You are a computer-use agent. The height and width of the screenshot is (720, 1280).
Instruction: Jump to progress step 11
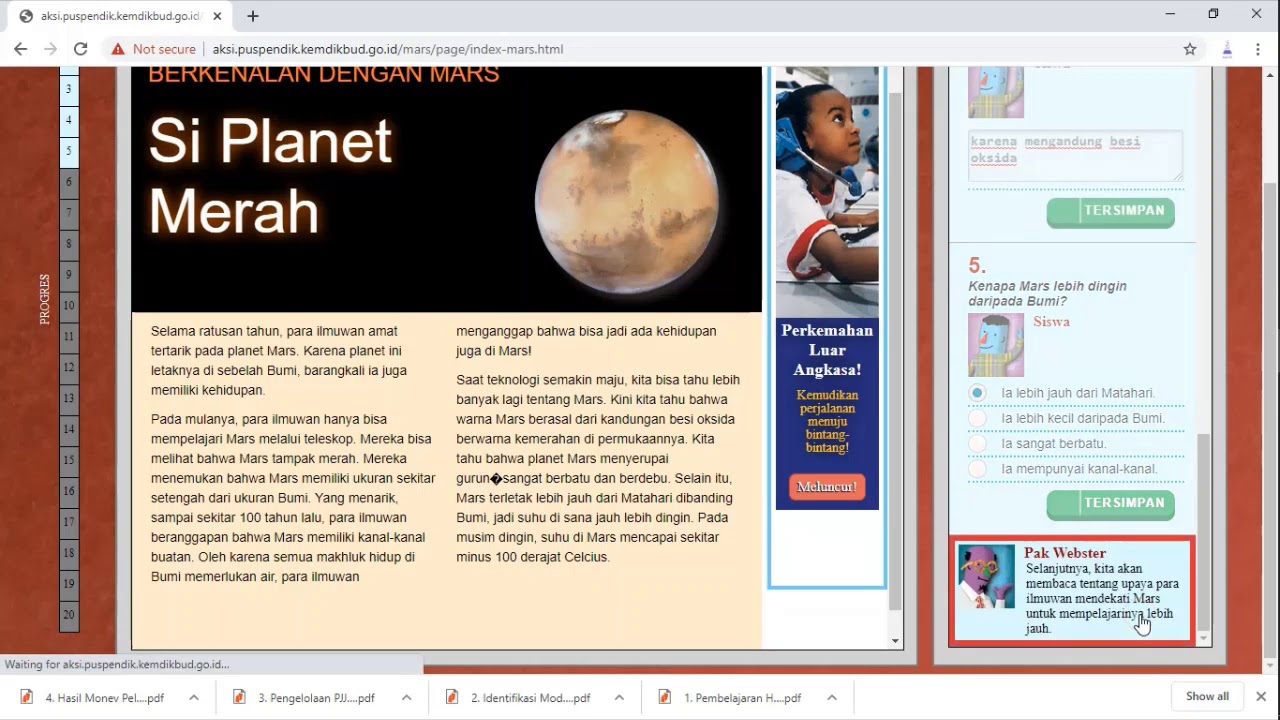[x=69, y=337]
